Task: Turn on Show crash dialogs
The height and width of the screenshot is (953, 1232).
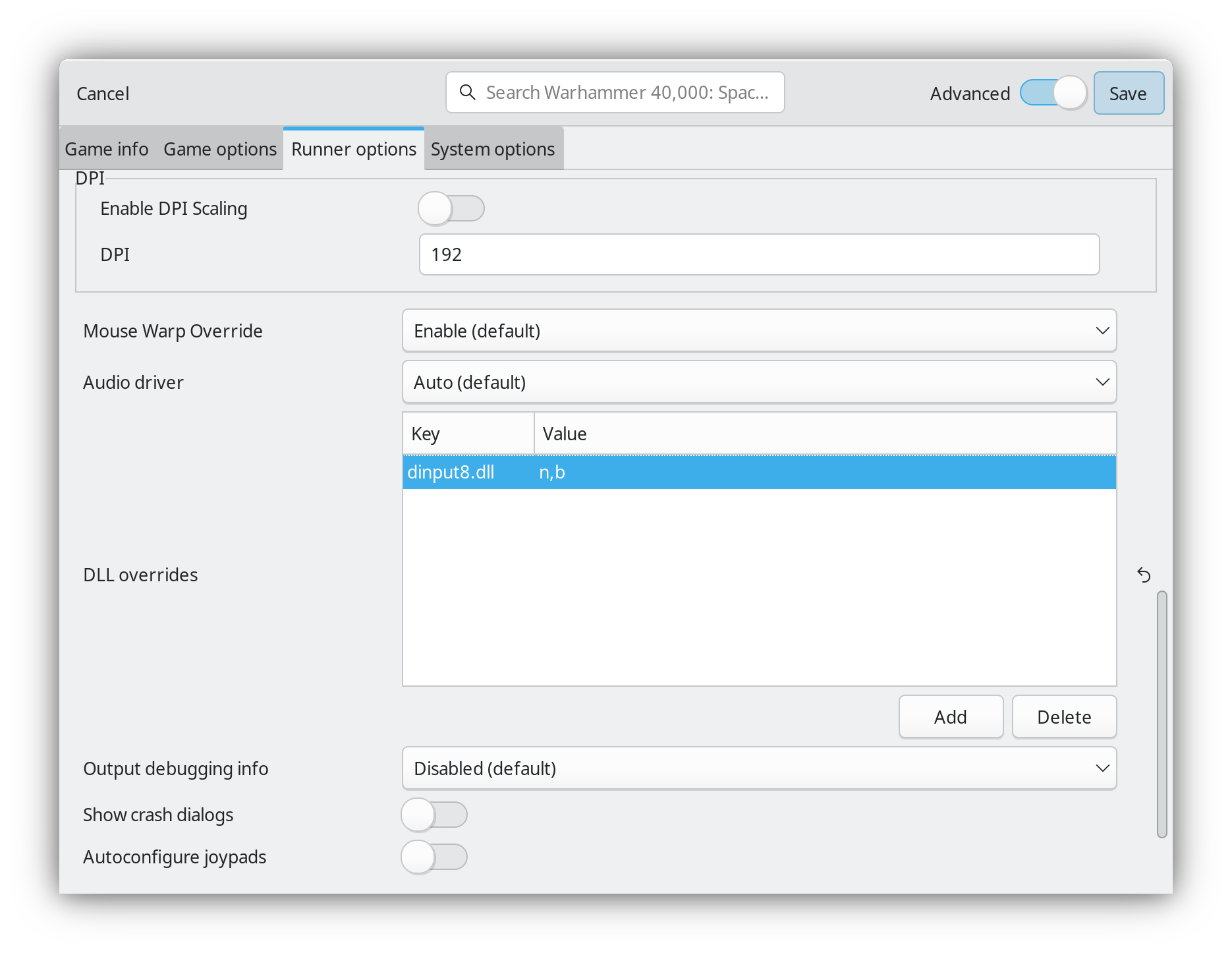Action: click(x=434, y=815)
